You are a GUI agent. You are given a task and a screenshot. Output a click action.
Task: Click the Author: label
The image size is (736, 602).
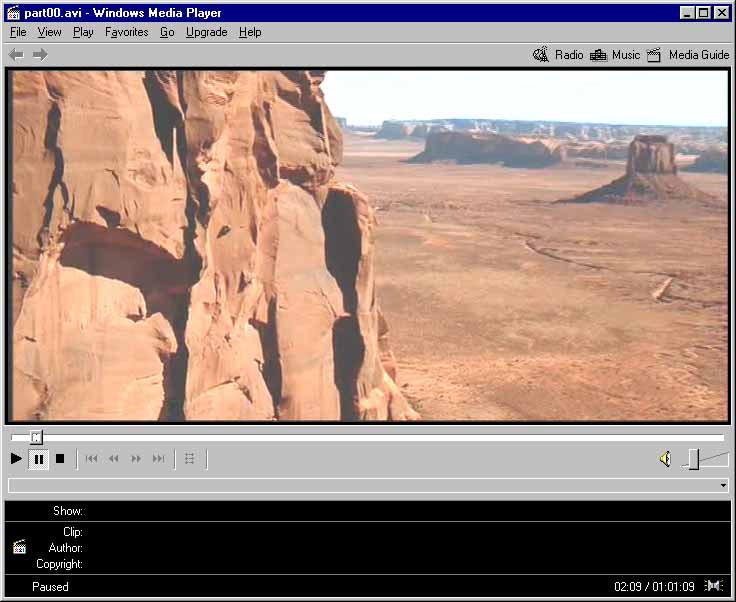(x=66, y=548)
